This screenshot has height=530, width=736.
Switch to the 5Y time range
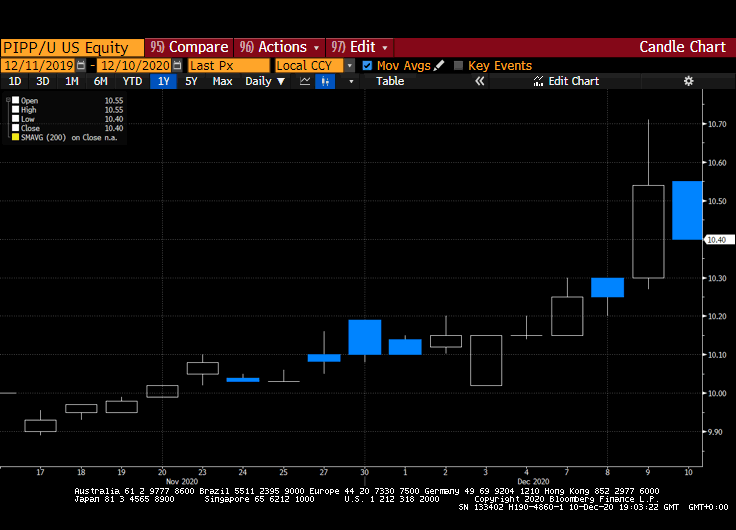[x=191, y=81]
